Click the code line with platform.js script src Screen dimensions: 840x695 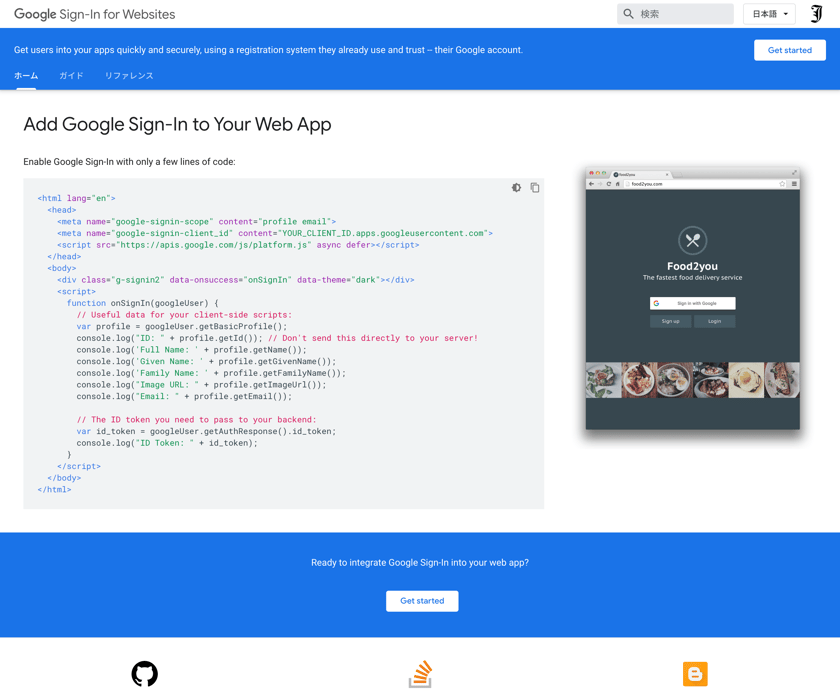(x=238, y=245)
